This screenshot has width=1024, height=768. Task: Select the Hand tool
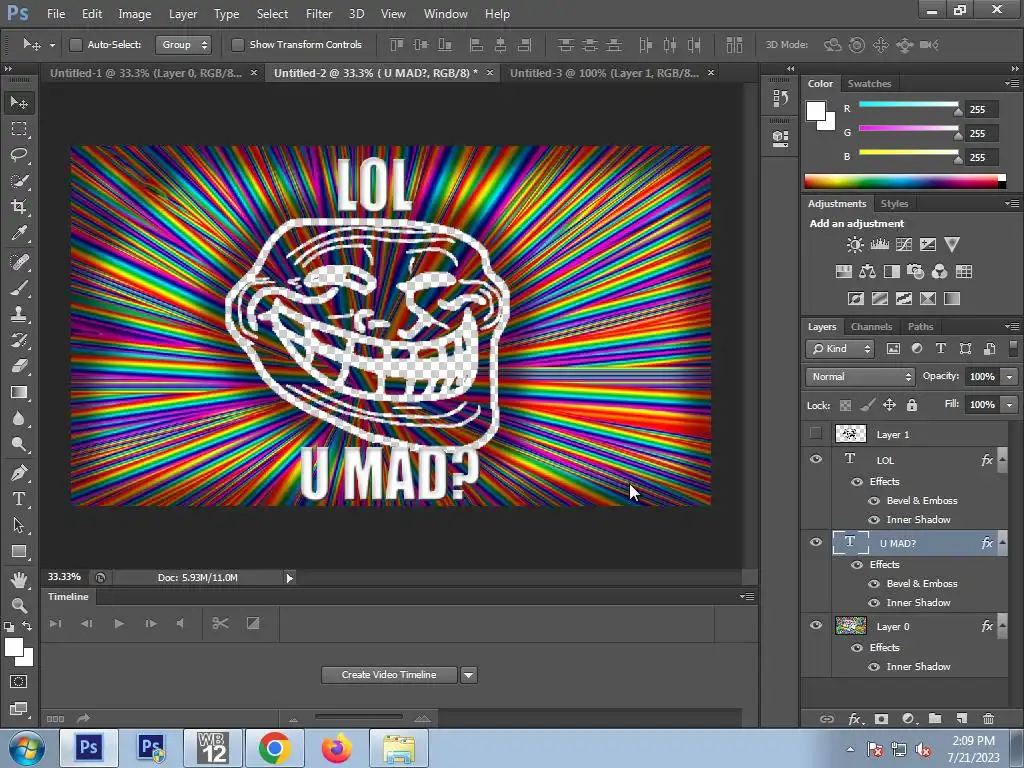[19, 579]
